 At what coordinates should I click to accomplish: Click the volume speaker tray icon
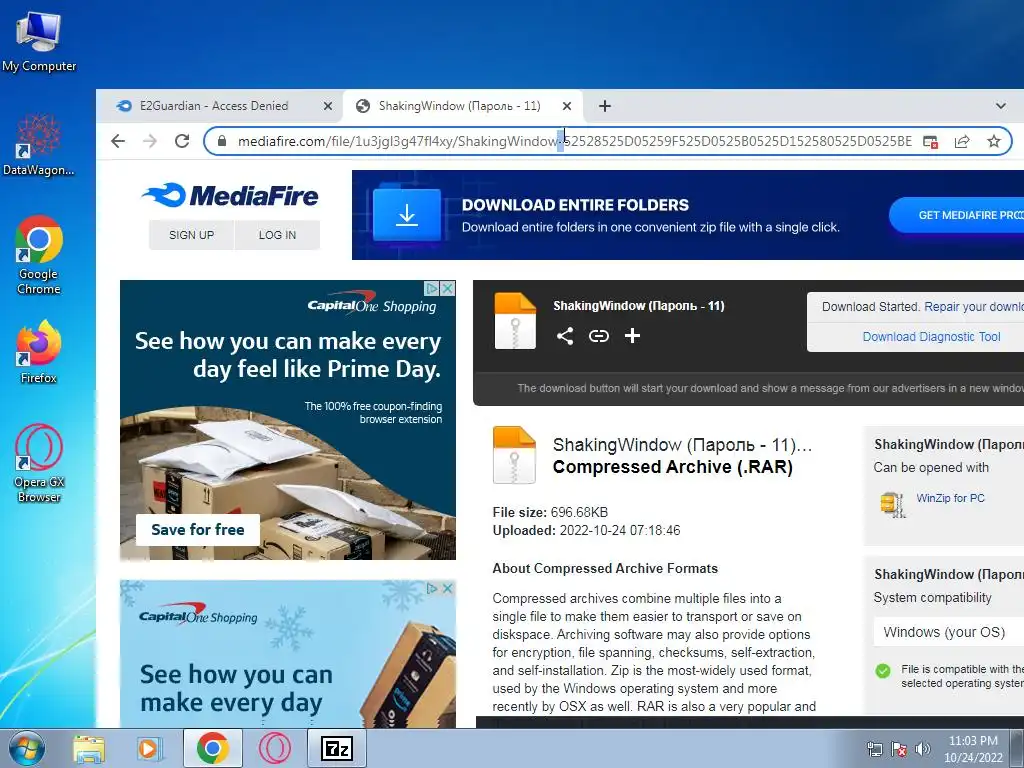tap(922, 749)
